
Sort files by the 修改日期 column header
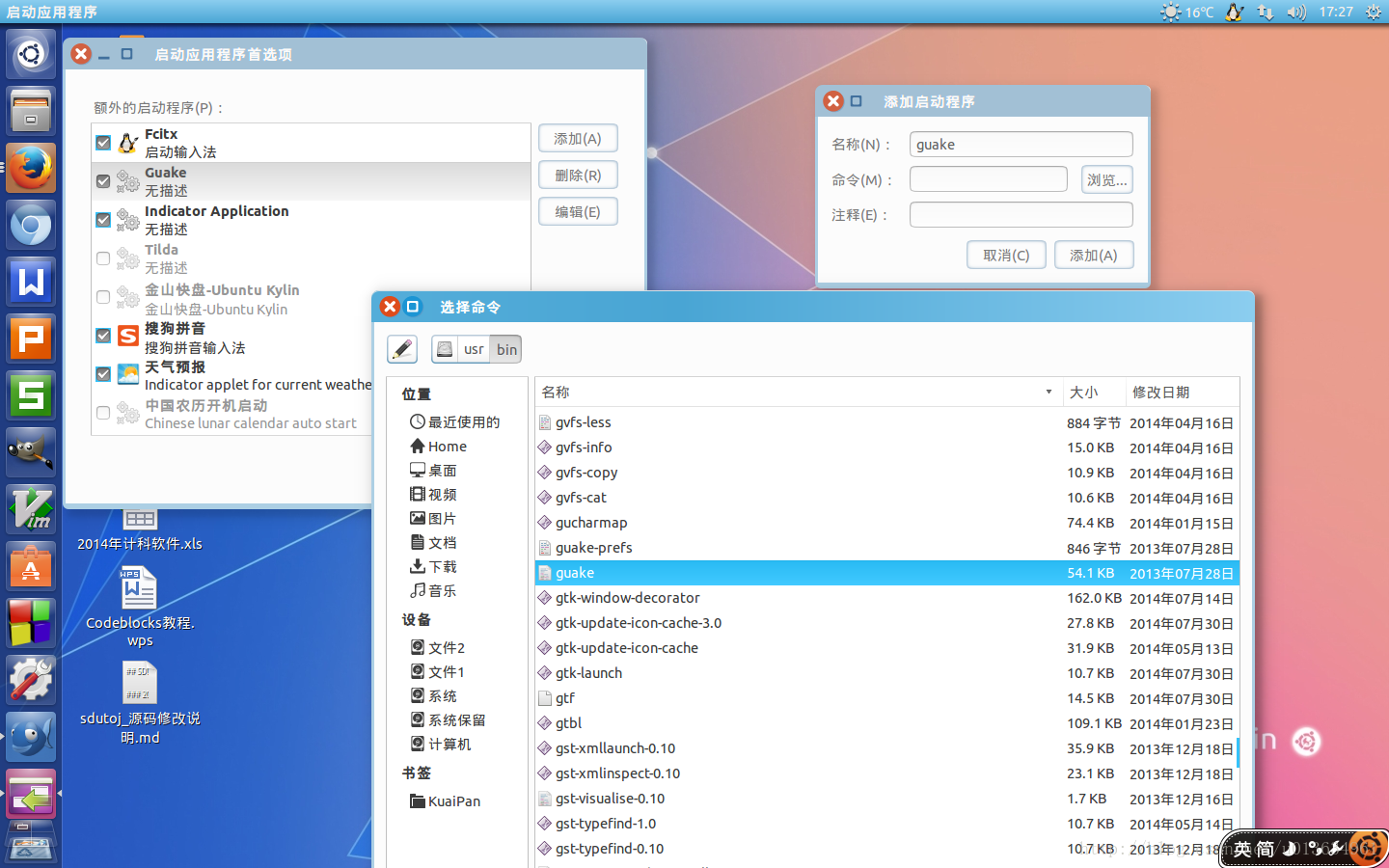click(1182, 392)
